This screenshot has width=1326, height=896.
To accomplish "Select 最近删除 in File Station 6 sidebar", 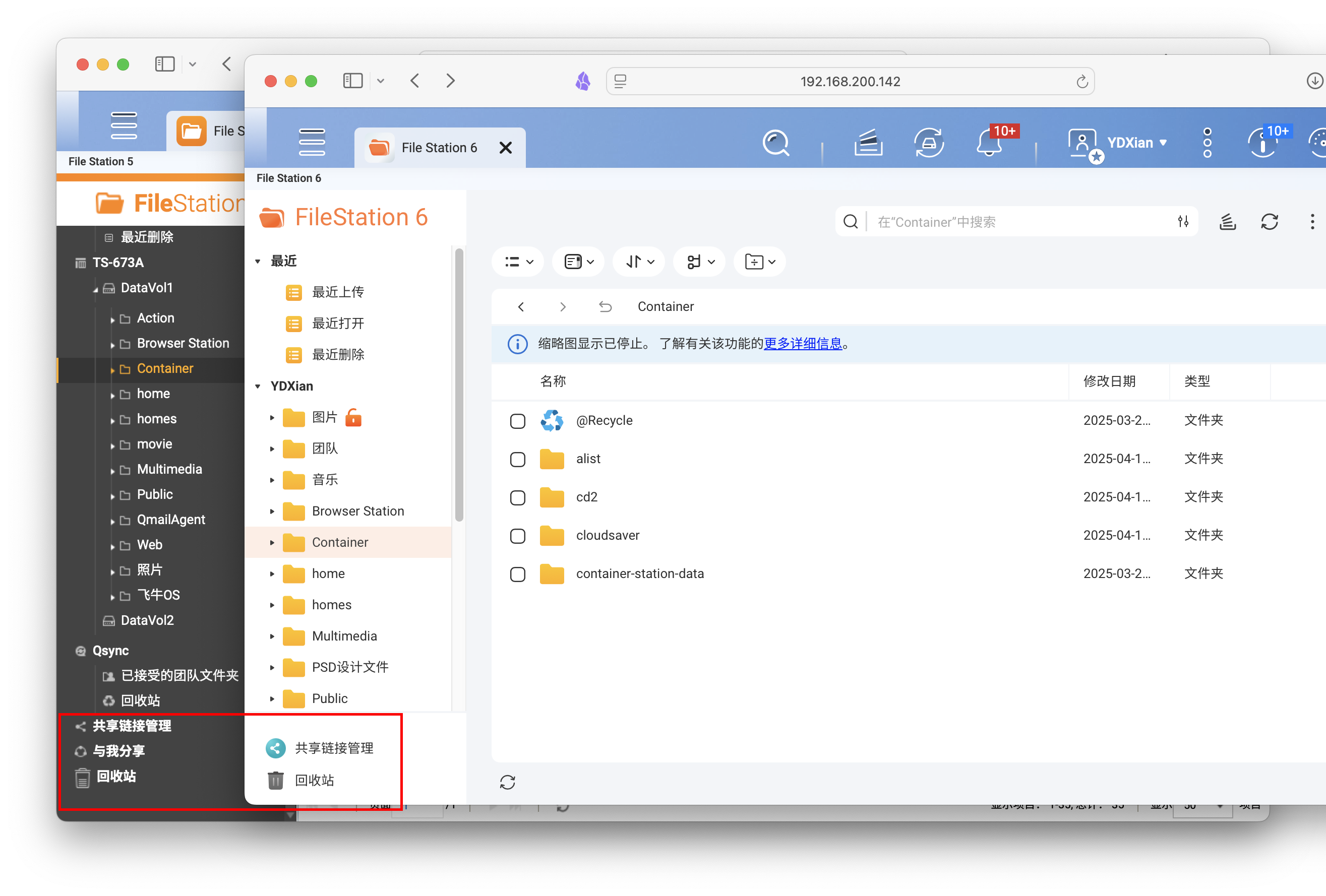I will (x=338, y=355).
